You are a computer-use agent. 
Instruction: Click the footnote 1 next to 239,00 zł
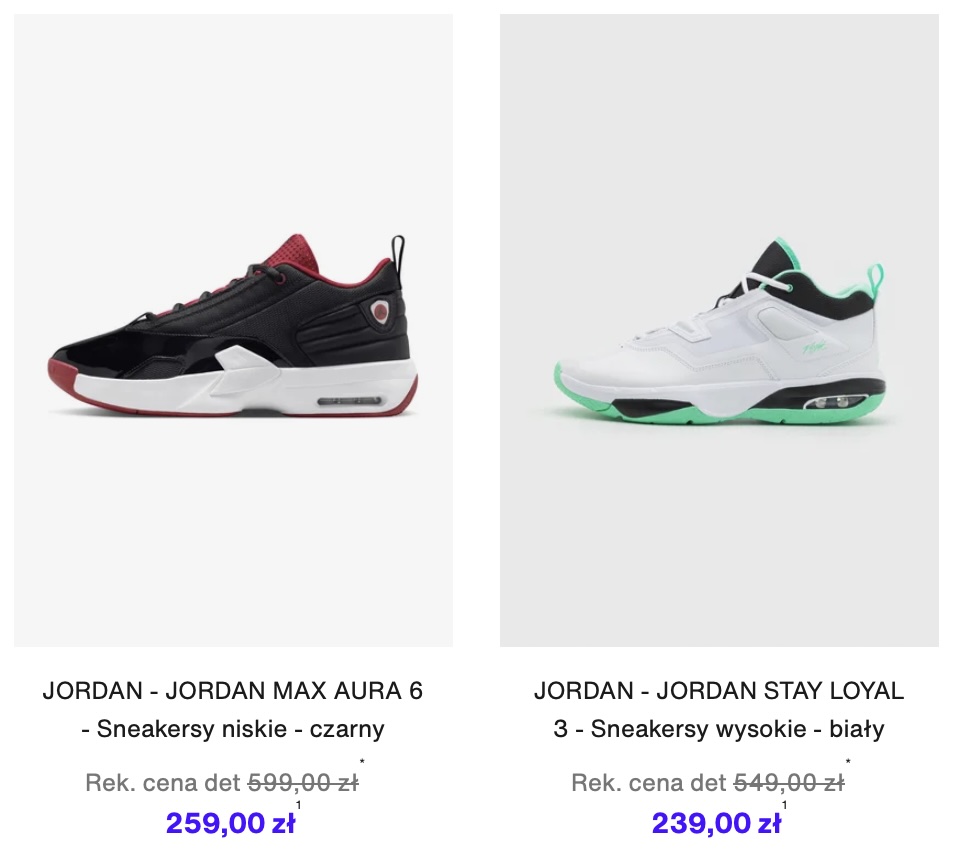click(x=784, y=805)
